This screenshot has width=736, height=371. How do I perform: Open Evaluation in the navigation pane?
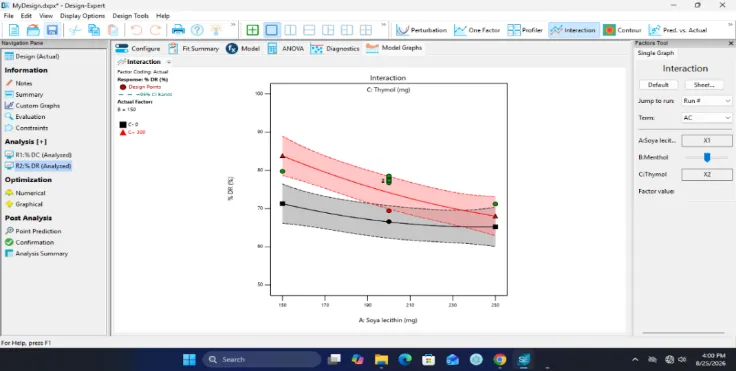pos(25,116)
